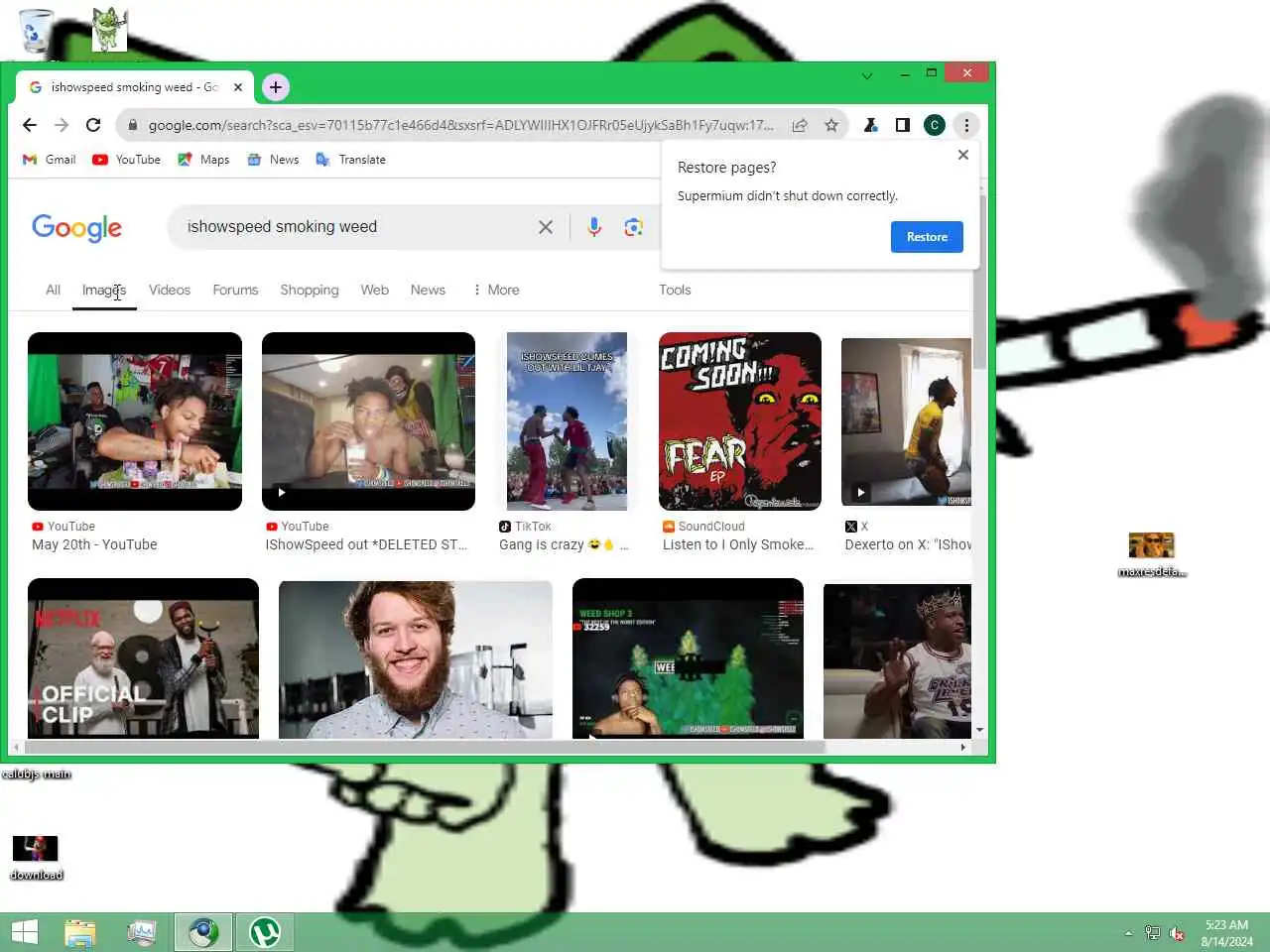The width and height of the screenshot is (1270, 952).
Task: Toggle the side panel icon
Action: [x=902, y=125]
